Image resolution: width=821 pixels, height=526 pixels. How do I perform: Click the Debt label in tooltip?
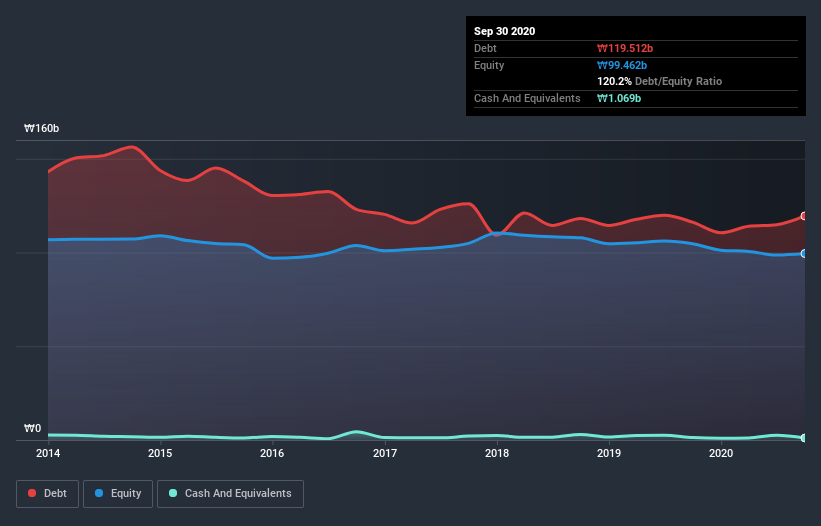tap(485, 48)
